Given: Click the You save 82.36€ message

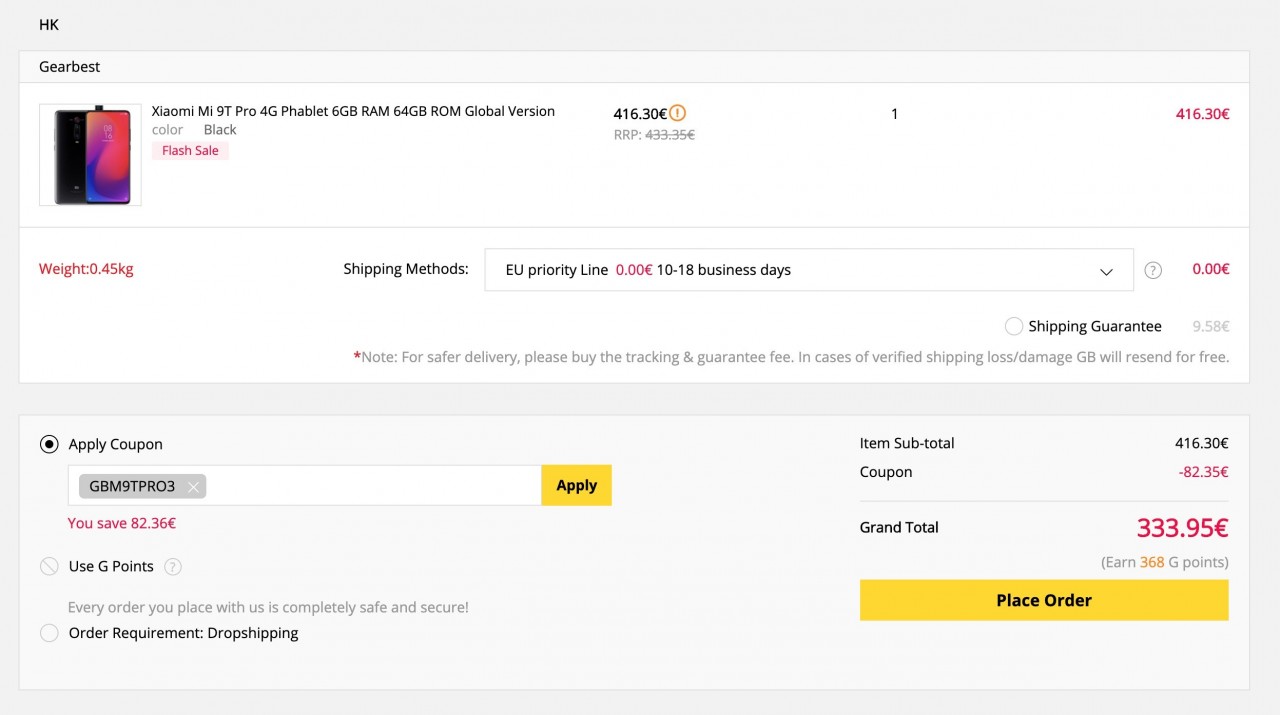Looking at the screenshot, I should 122,523.
